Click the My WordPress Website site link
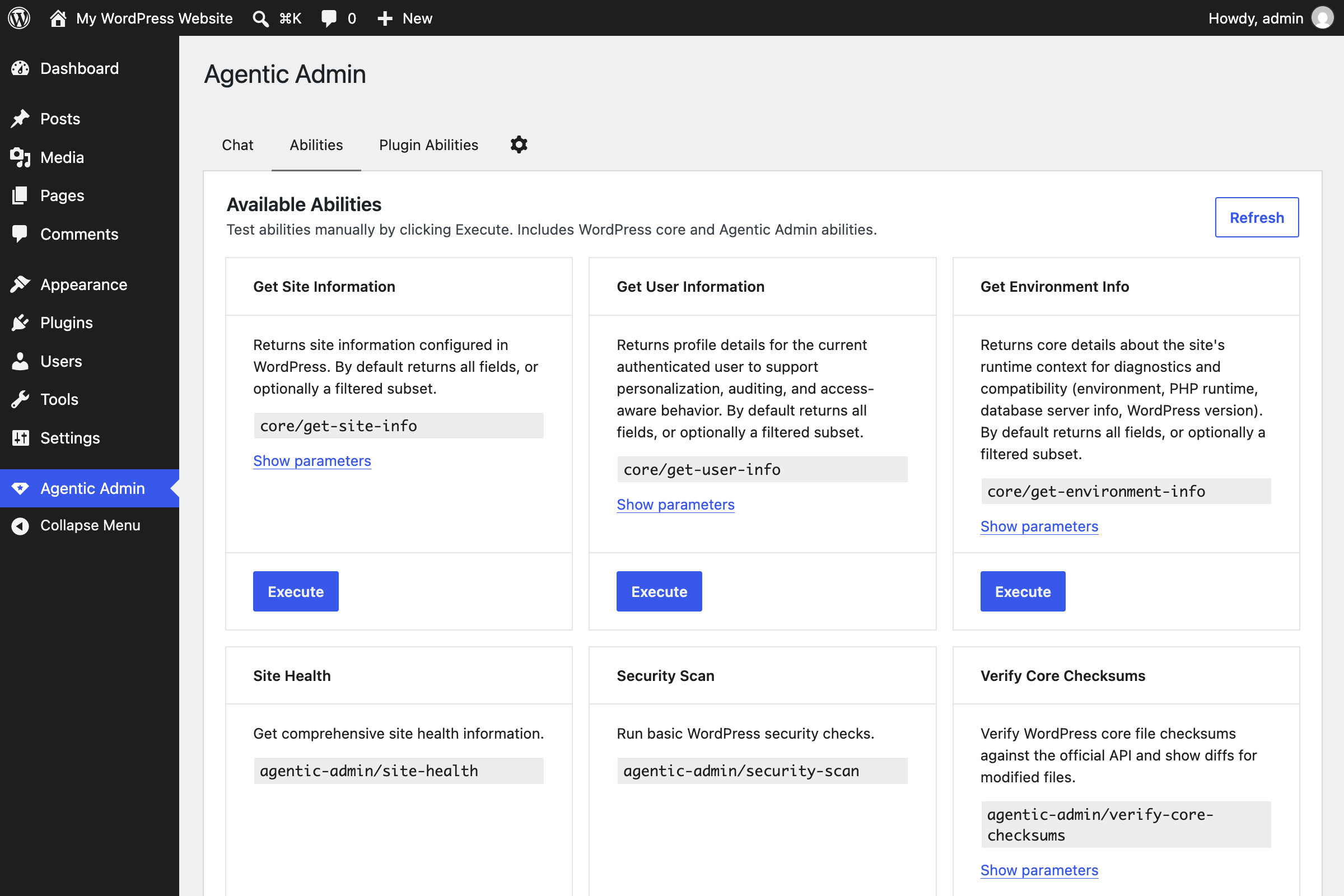1344x896 pixels. (155, 18)
